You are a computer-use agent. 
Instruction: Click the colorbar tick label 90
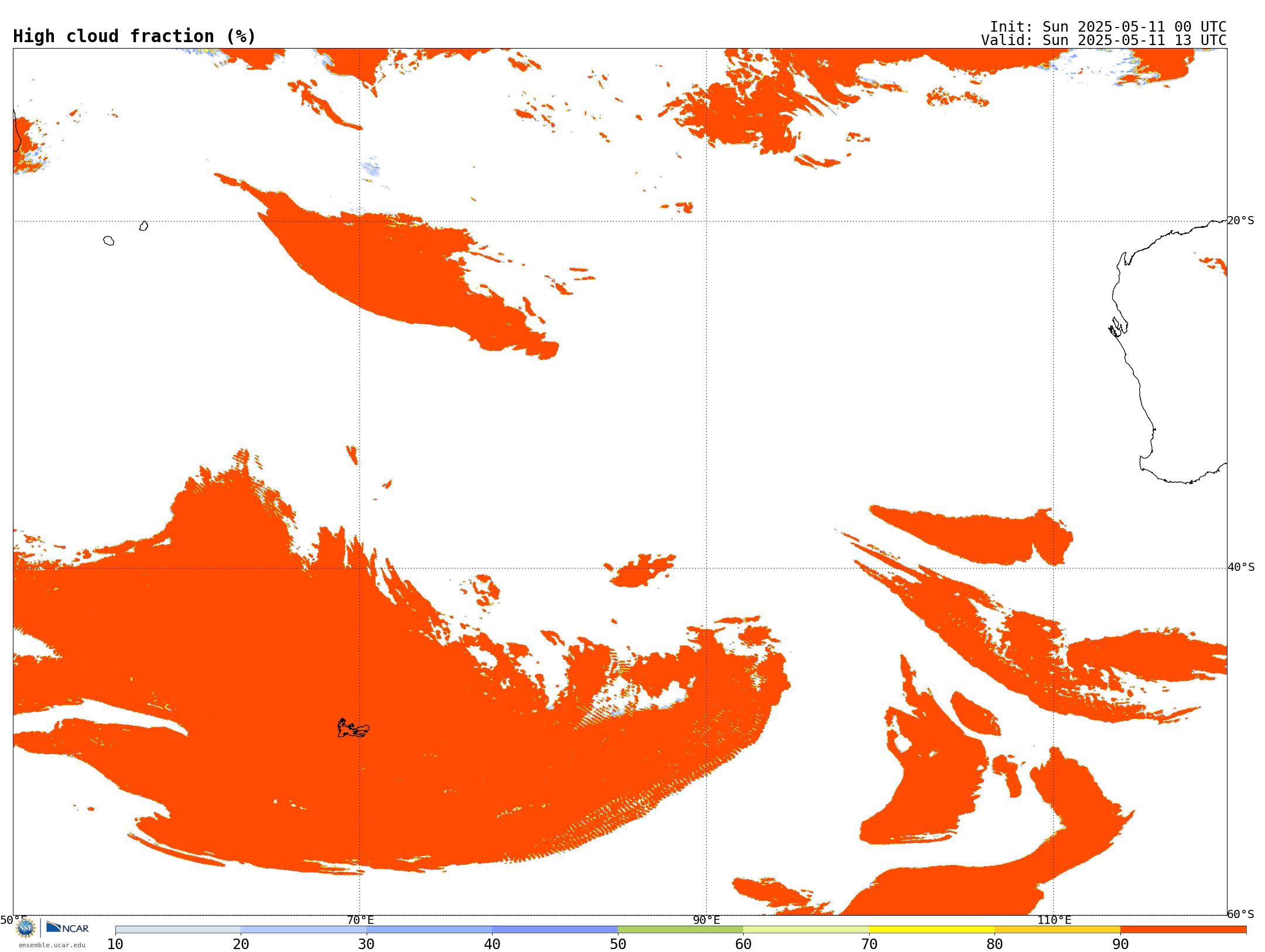[x=1120, y=944]
